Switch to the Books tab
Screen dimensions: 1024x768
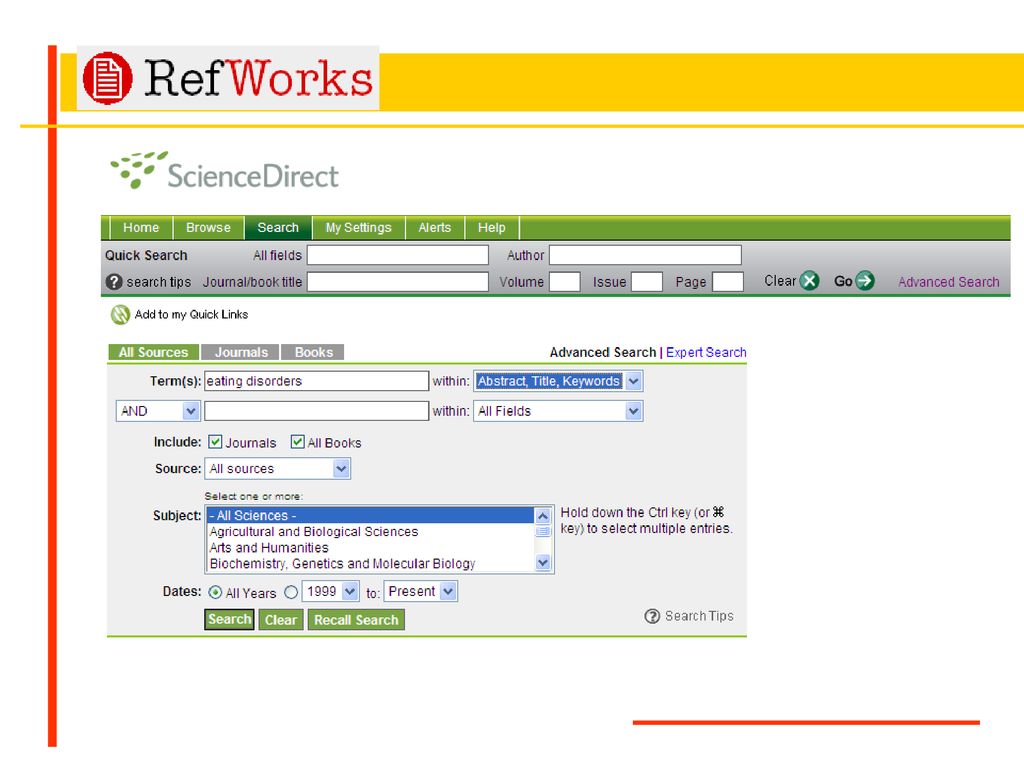coord(313,353)
